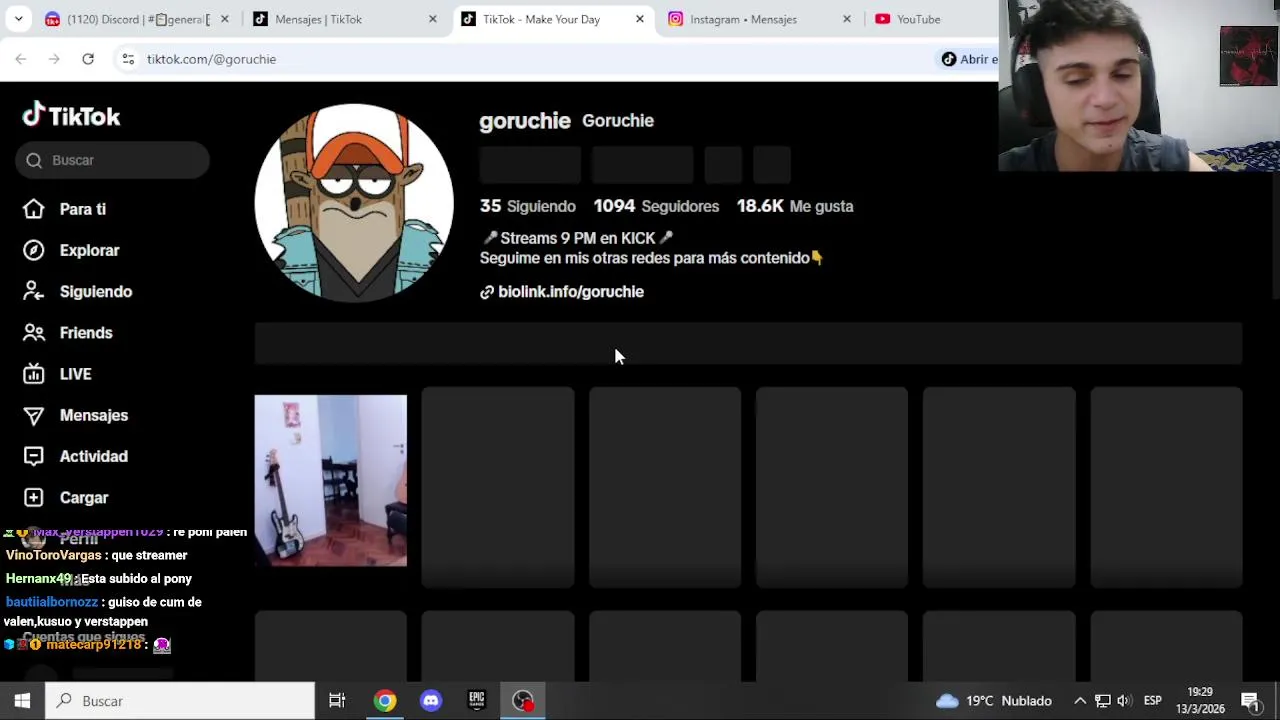Click the network icon in system tray
This screenshot has height=720, width=1280.
tap(1102, 701)
